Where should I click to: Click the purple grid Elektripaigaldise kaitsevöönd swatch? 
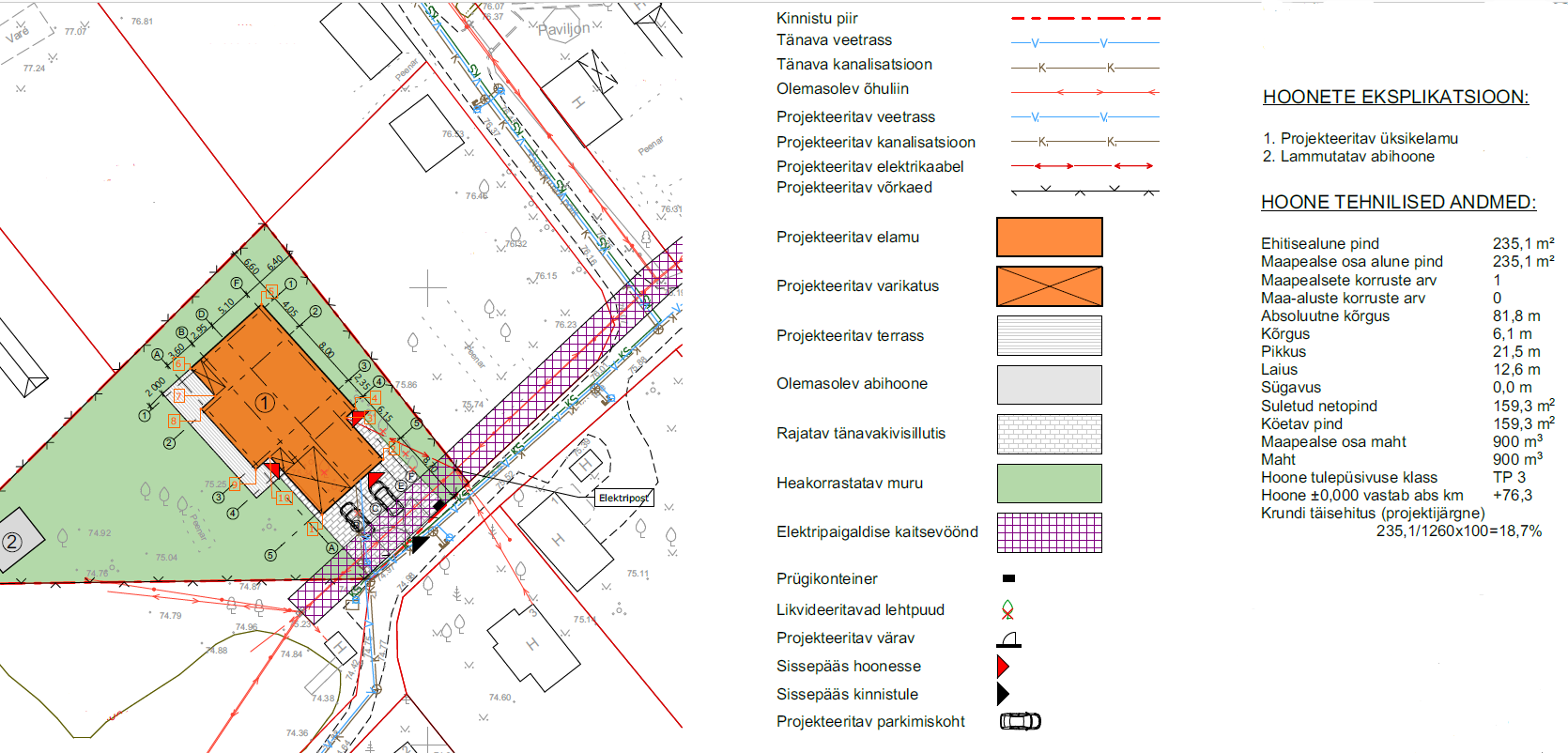point(1049,532)
